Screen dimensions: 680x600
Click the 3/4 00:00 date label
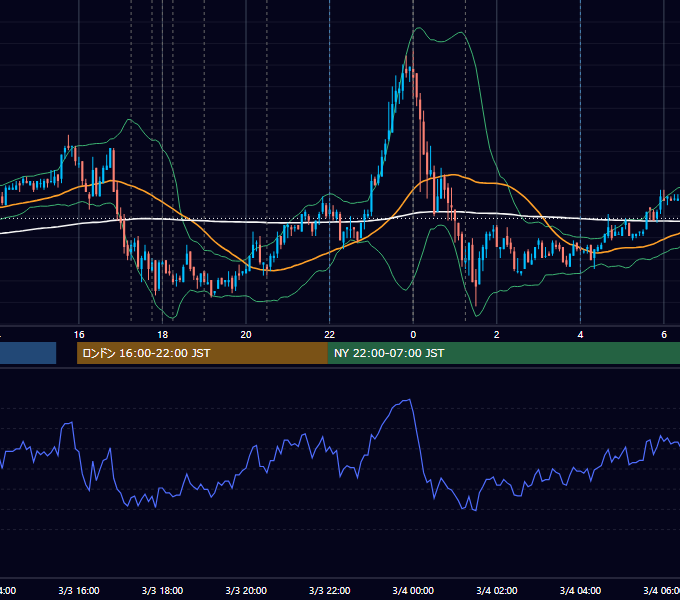click(413, 591)
